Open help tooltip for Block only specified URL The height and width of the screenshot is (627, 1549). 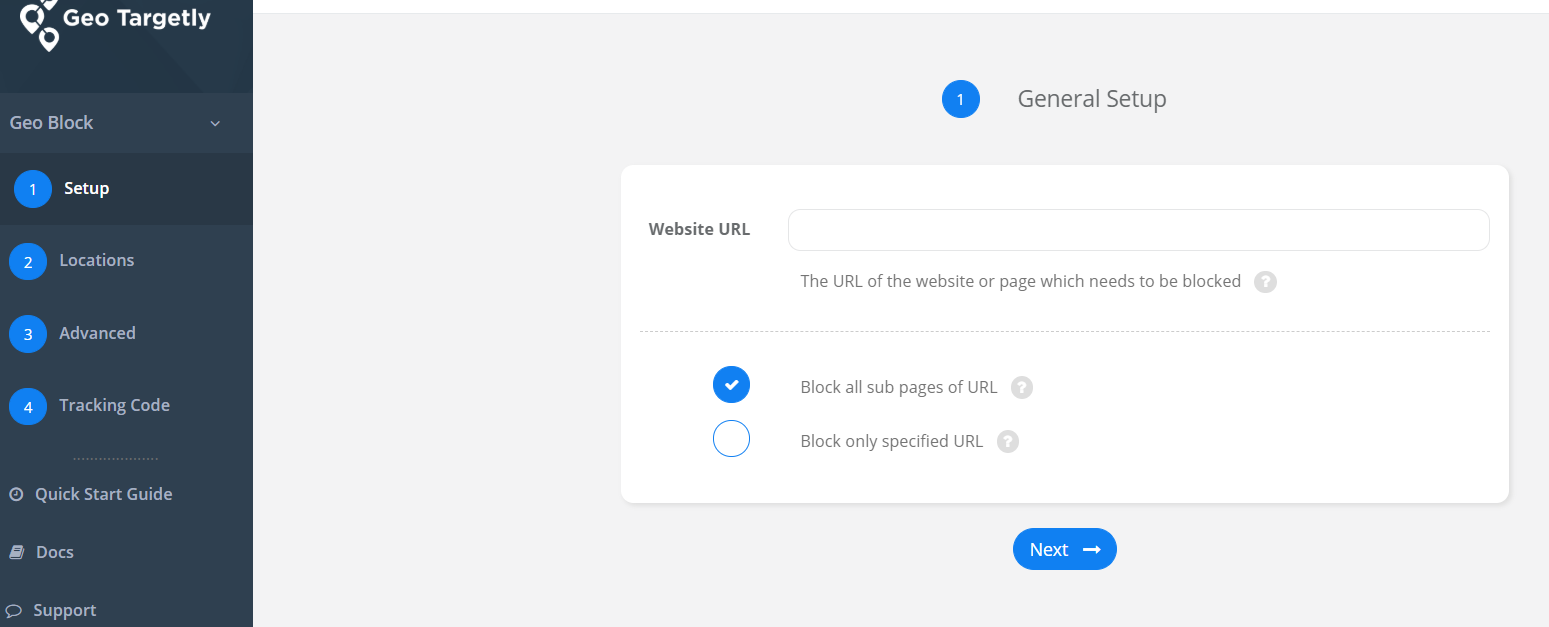(1008, 441)
